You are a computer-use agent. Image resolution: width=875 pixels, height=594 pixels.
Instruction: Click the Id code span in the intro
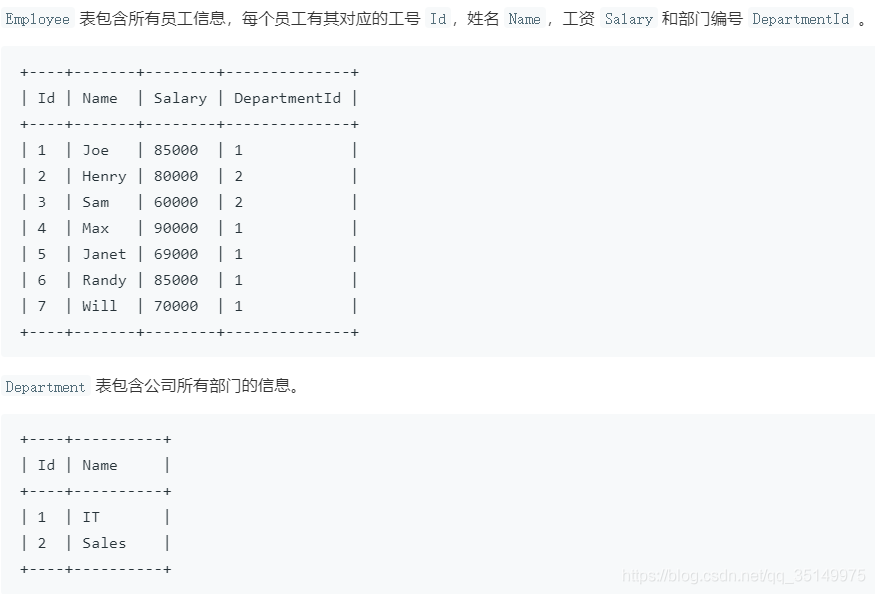tap(438, 18)
